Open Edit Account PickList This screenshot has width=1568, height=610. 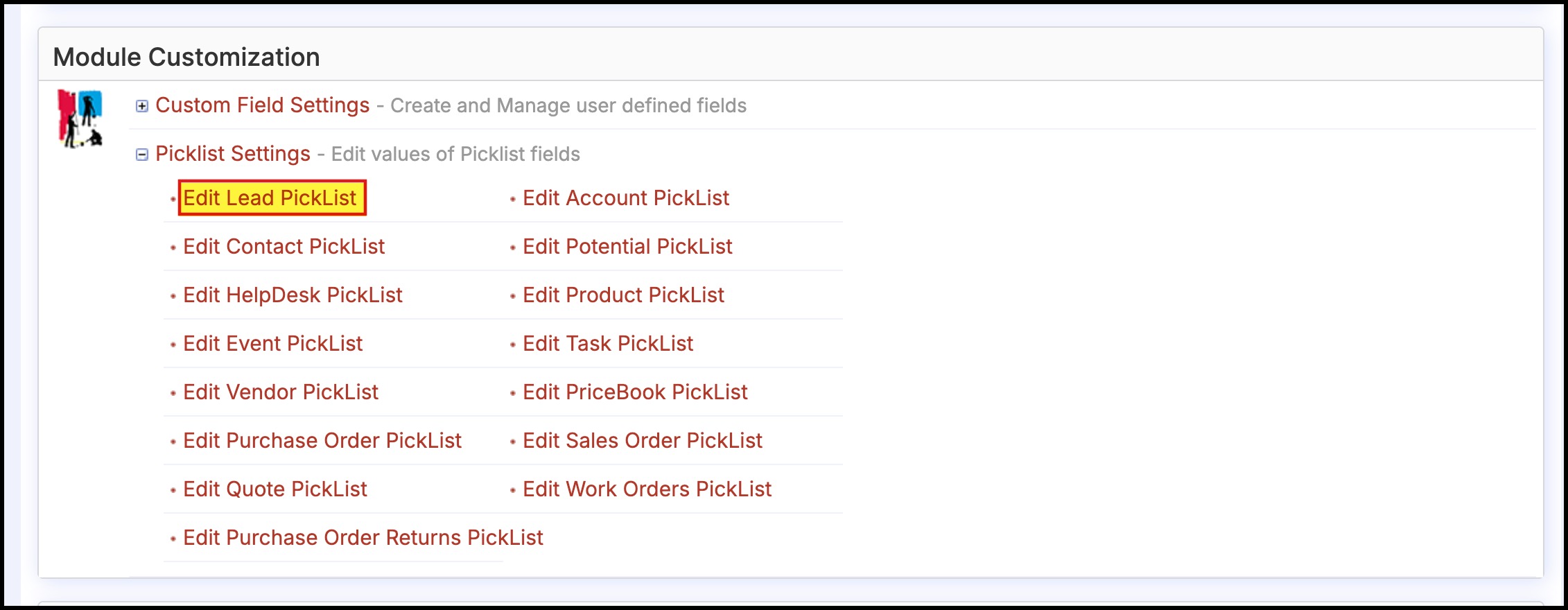(x=625, y=198)
